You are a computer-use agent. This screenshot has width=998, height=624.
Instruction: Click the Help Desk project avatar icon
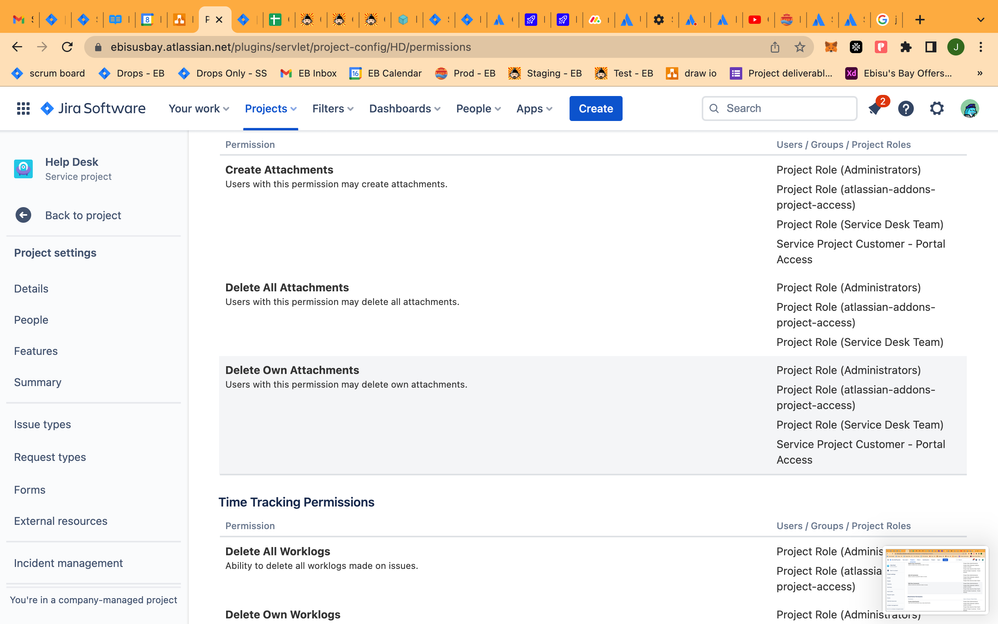click(x=24, y=169)
